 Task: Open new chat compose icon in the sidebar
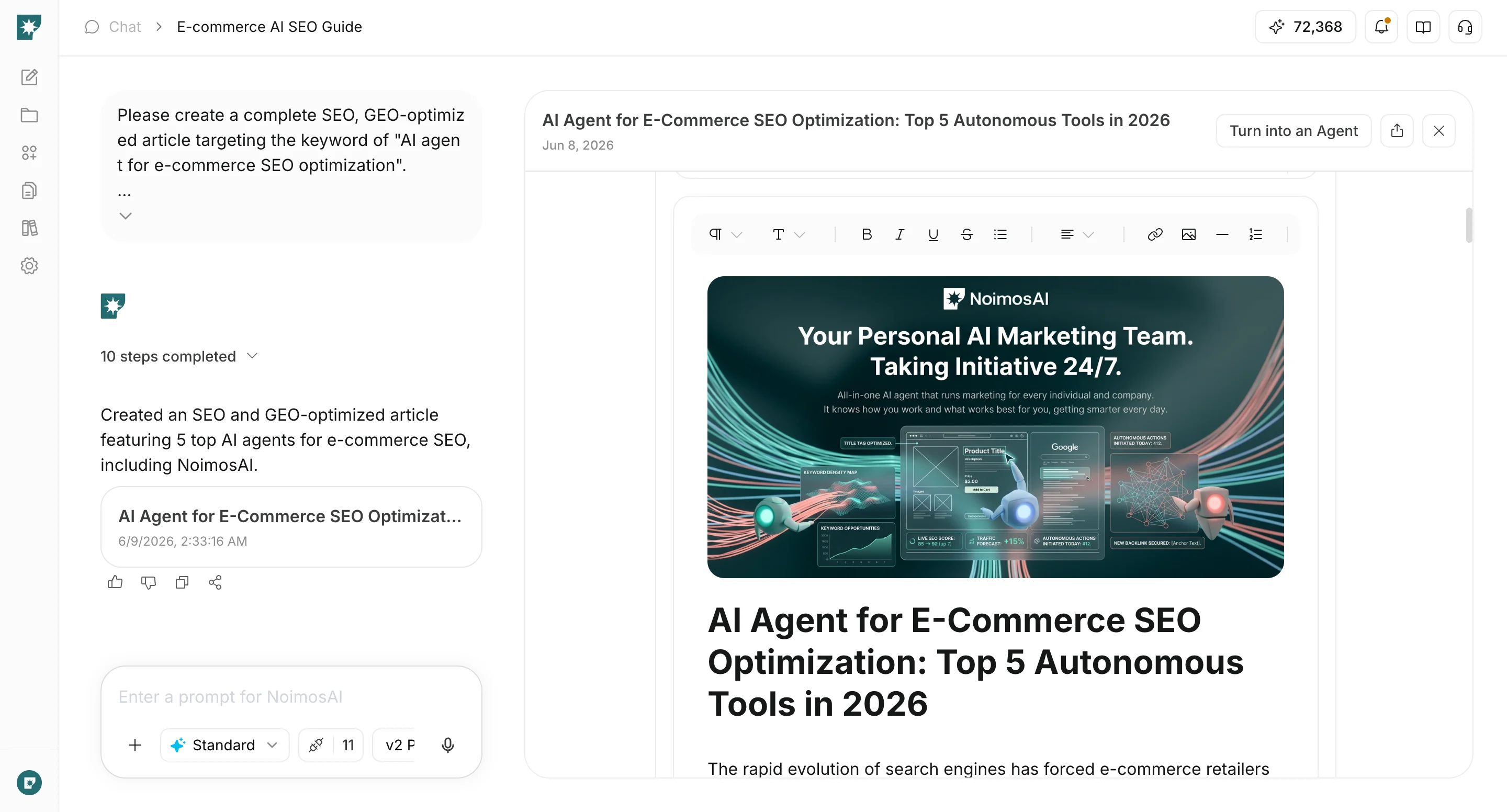pyautogui.click(x=29, y=77)
